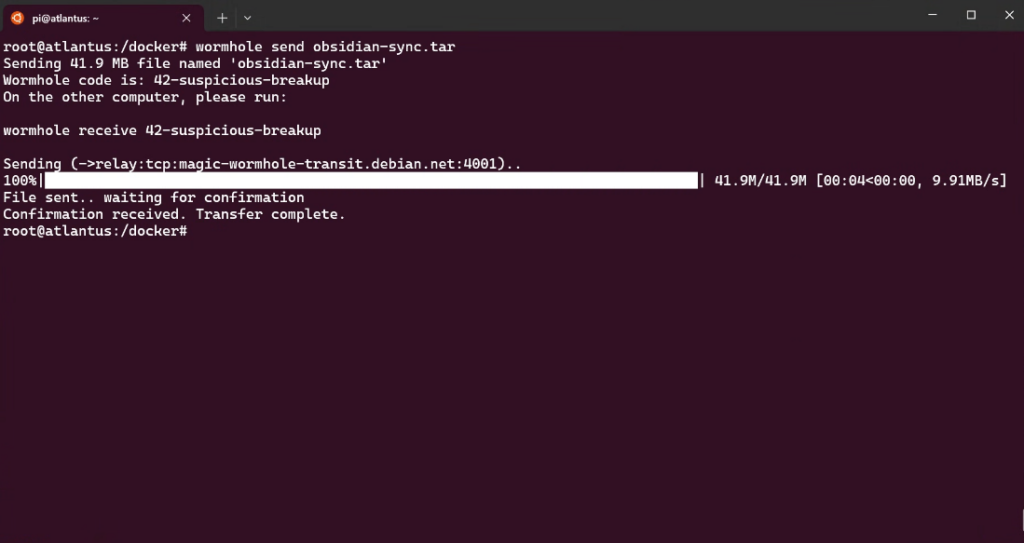The height and width of the screenshot is (543, 1024).
Task: Click the last root@atlantus:/docker# prompt line
Action: [95, 231]
